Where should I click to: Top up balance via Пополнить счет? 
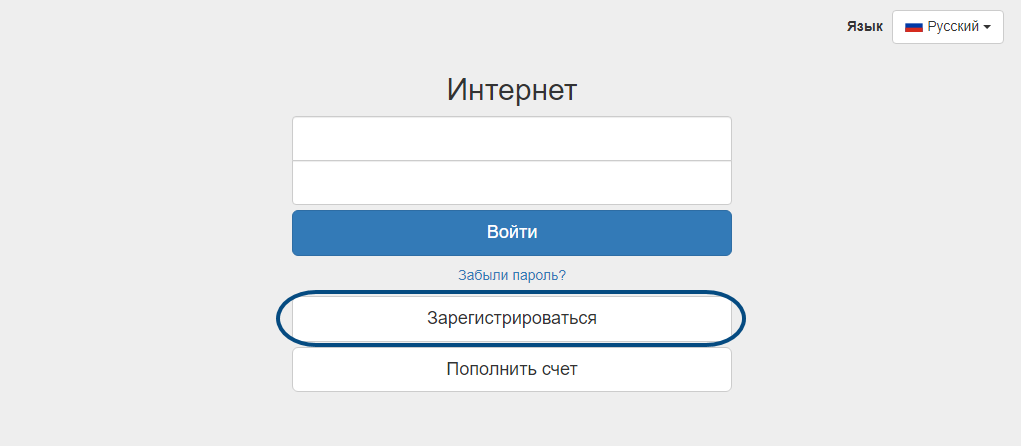pyautogui.click(x=511, y=369)
